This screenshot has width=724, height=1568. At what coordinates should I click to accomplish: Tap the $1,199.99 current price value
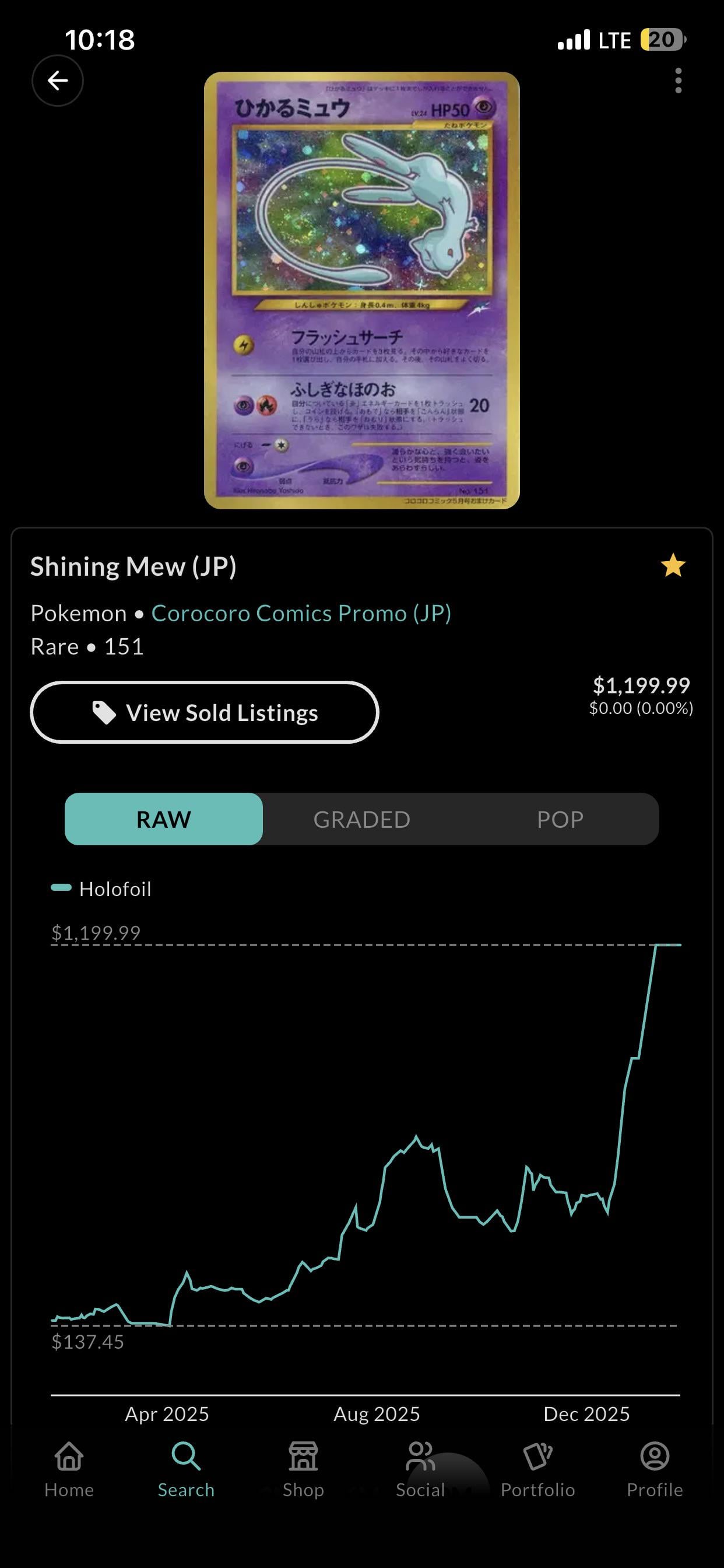pos(641,685)
